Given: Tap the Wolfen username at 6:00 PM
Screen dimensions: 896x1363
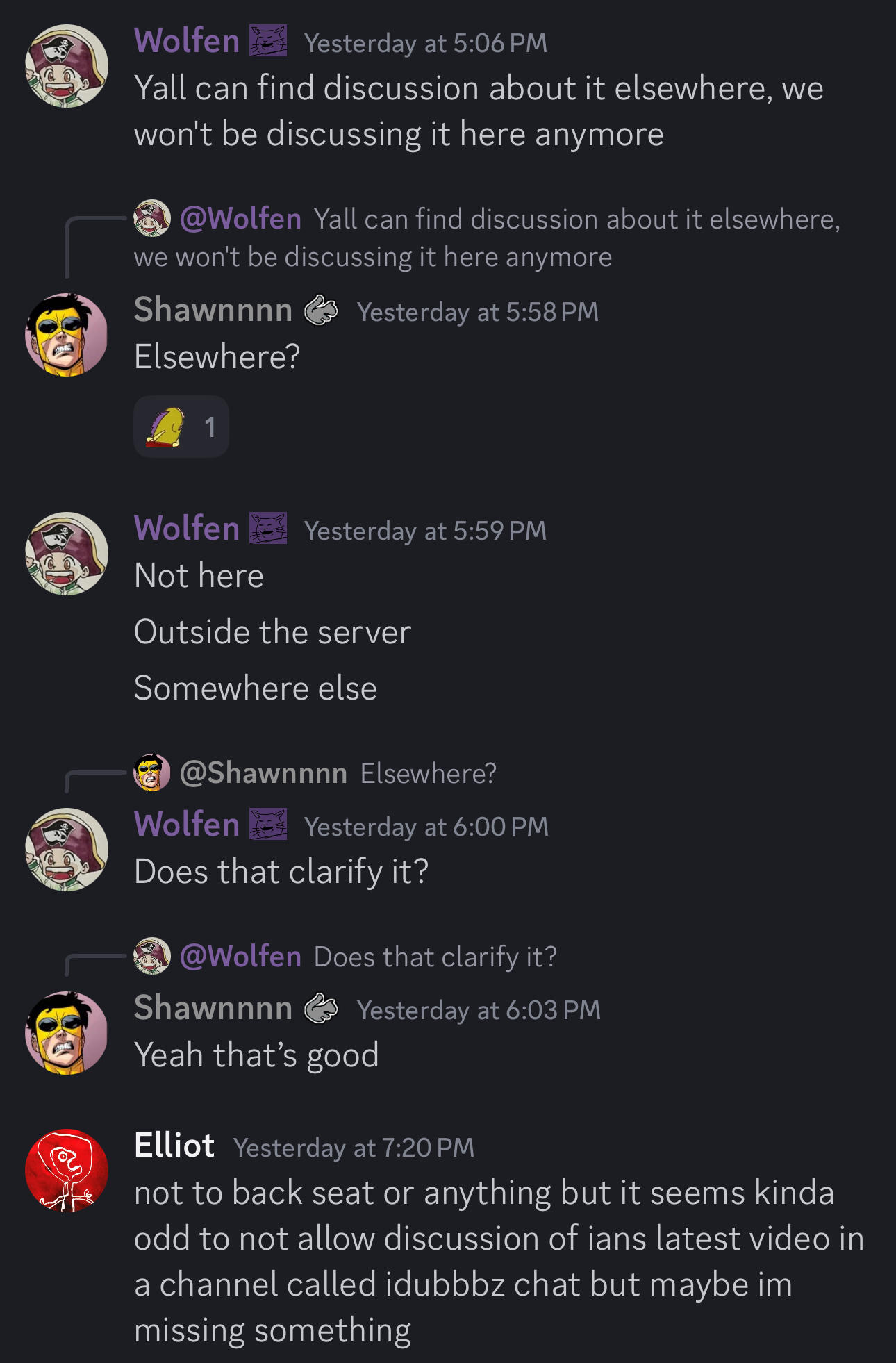Looking at the screenshot, I should (187, 825).
